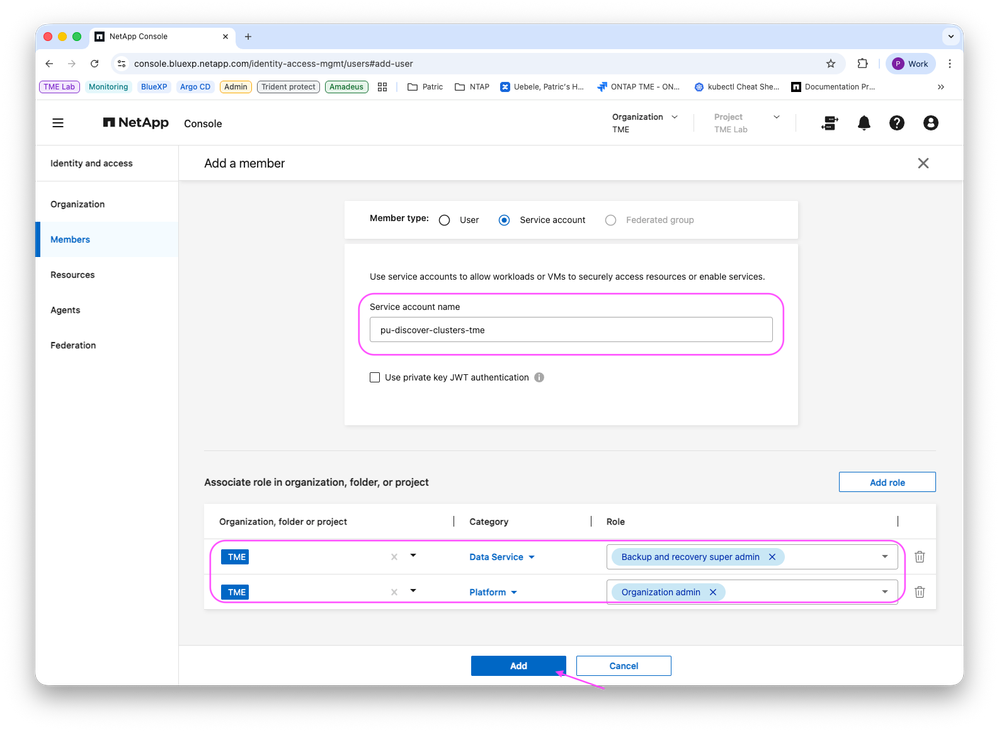Click the Service account name field
The width and height of the screenshot is (999, 732).
point(571,330)
